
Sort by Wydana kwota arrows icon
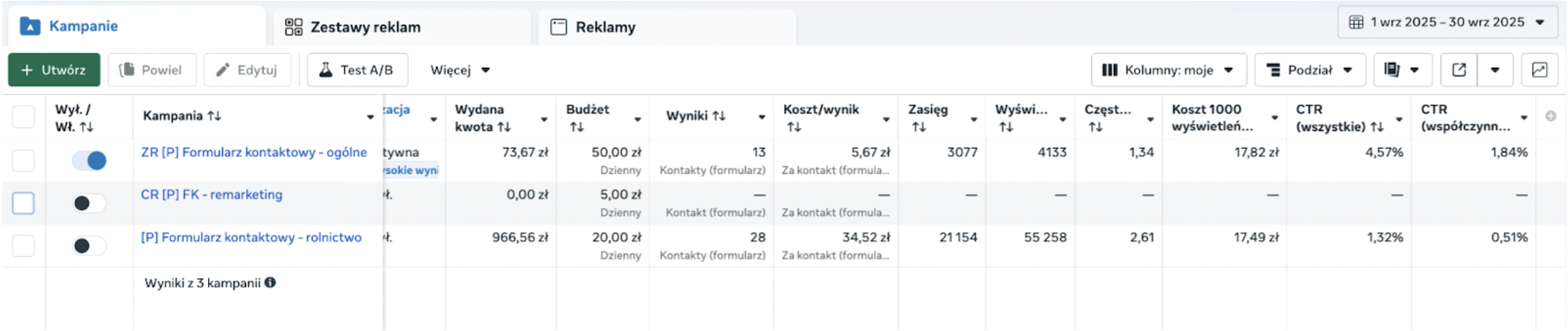(x=505, y=127)
